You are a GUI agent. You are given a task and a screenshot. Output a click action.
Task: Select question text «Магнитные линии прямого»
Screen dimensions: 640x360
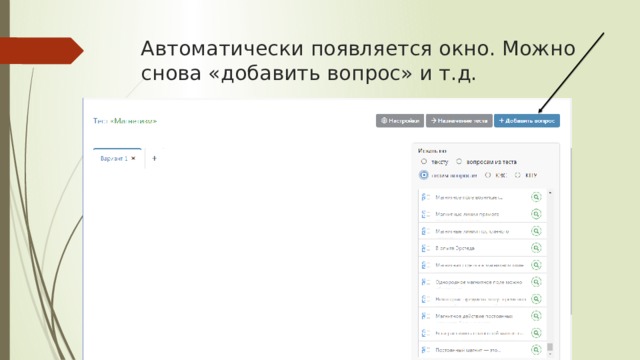tap(467, 214)
